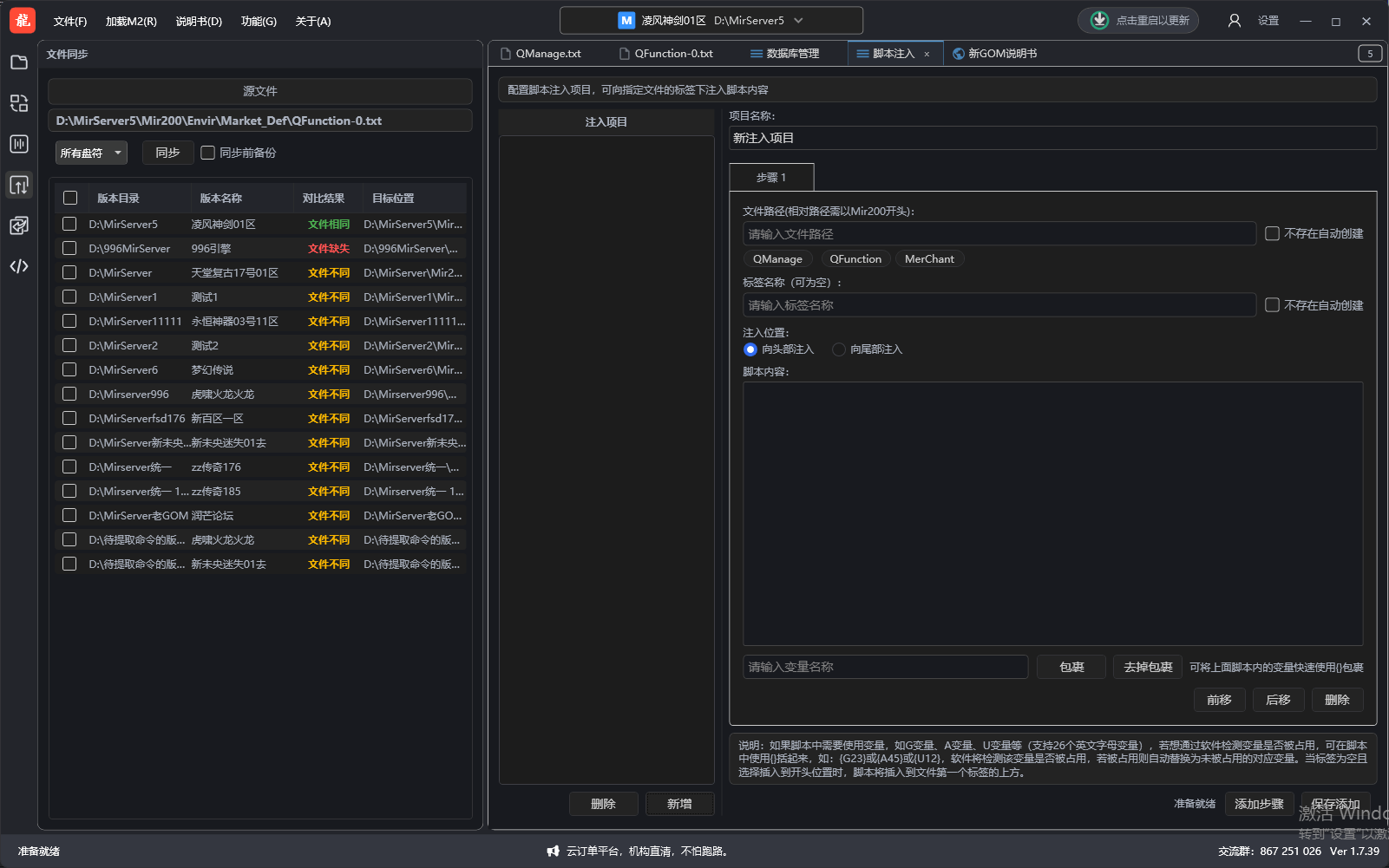The height and width of the screenshot is (868, 1389).
Task: Open the folder icon in left sidebar
Action: [x=19, y=62]
